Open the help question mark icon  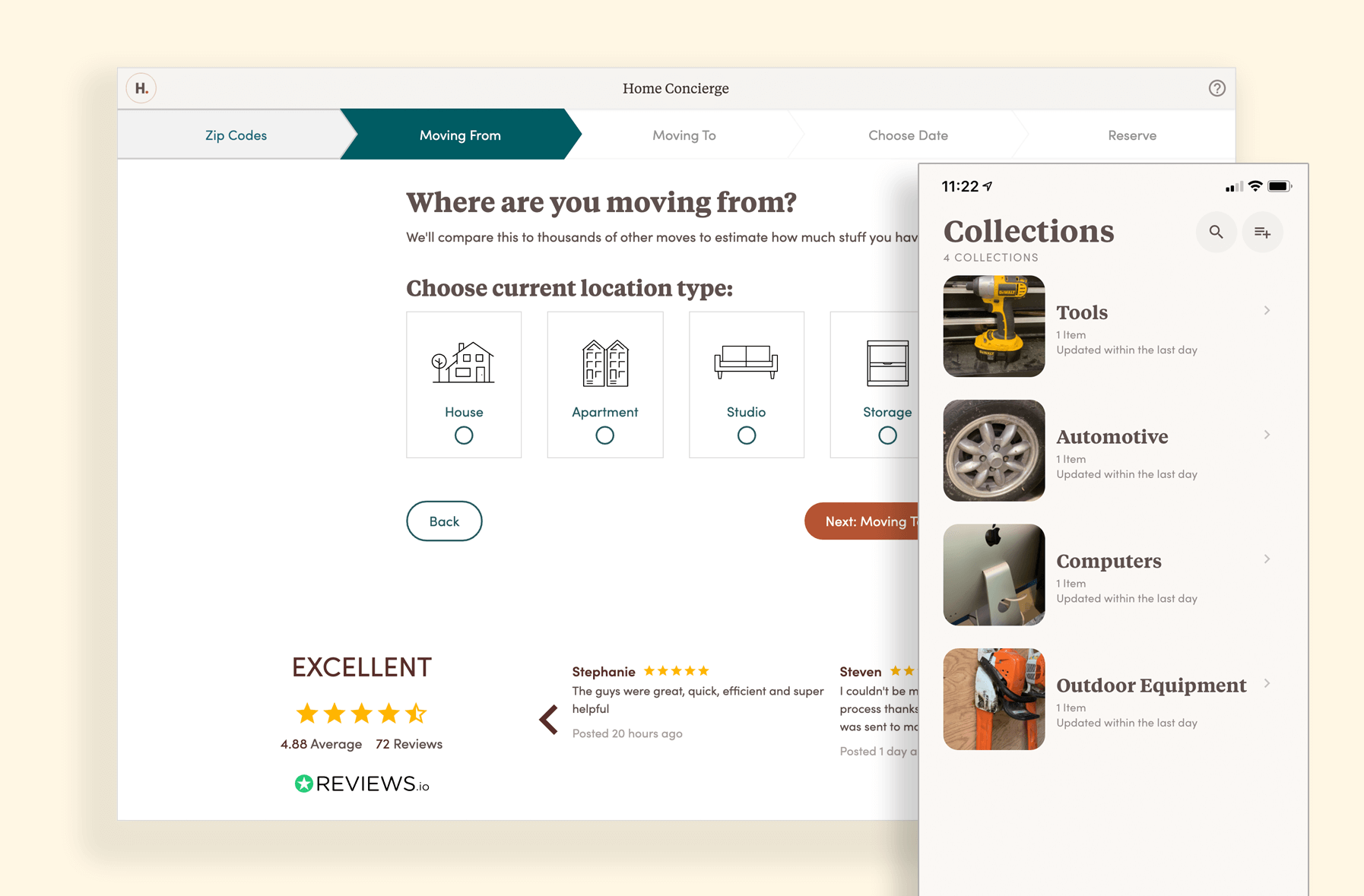1216,88
